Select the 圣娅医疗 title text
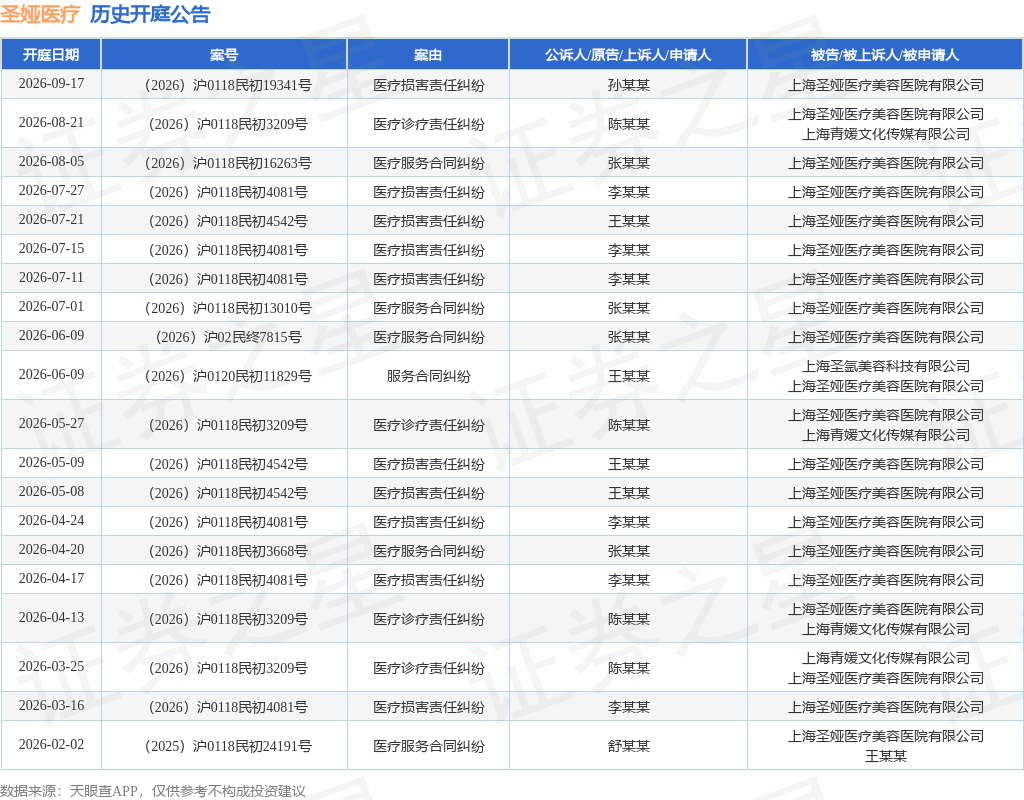1024x800 pixels. (40, 14)
